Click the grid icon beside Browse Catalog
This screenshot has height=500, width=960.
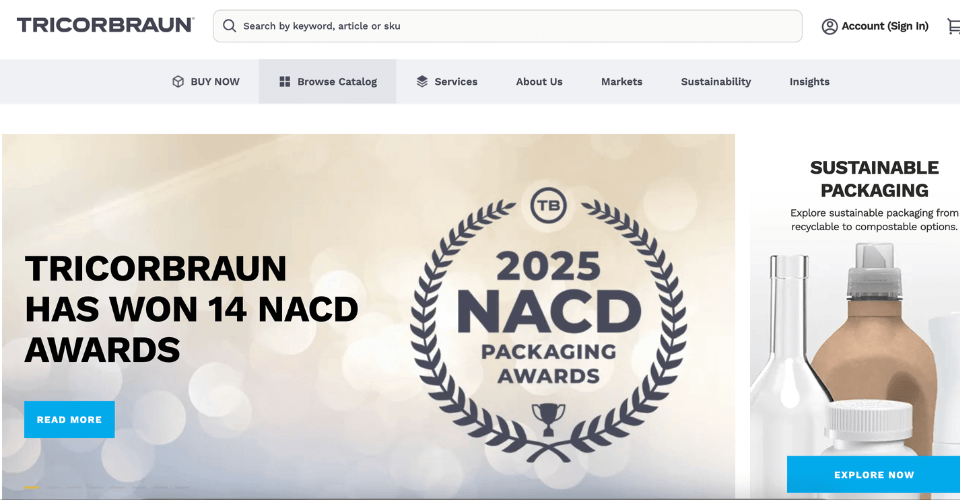[x=285, y=82]
